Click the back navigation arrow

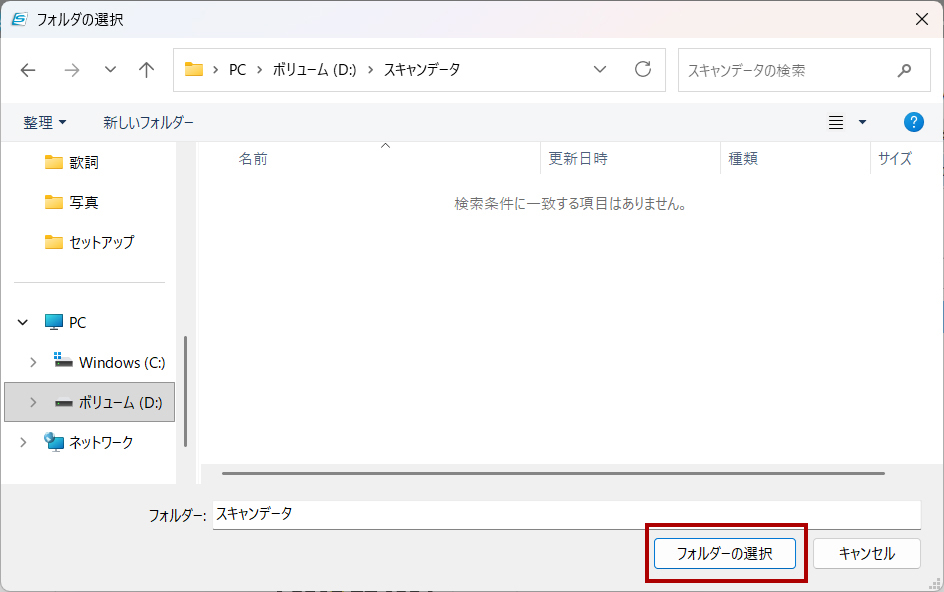pyautogui.click(x=27, y=70)
